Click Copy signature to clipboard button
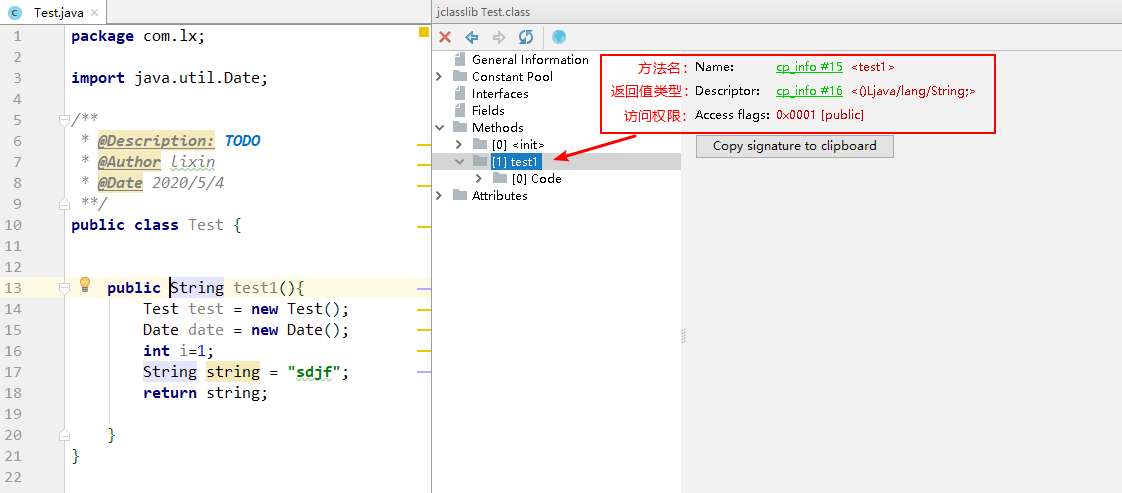 click(794, 146)
